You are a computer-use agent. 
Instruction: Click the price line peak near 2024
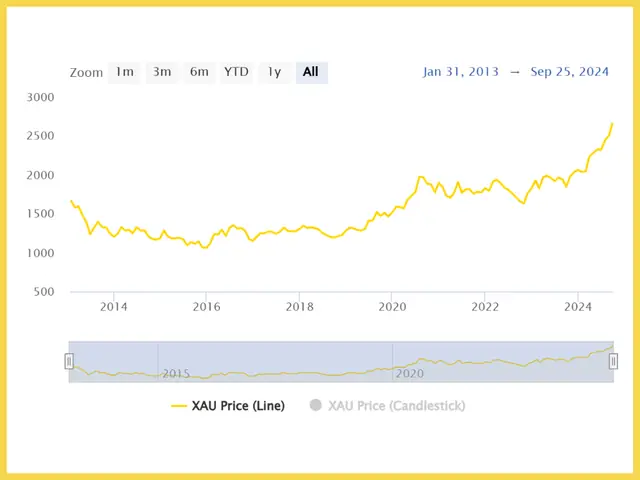pos(612,124)
